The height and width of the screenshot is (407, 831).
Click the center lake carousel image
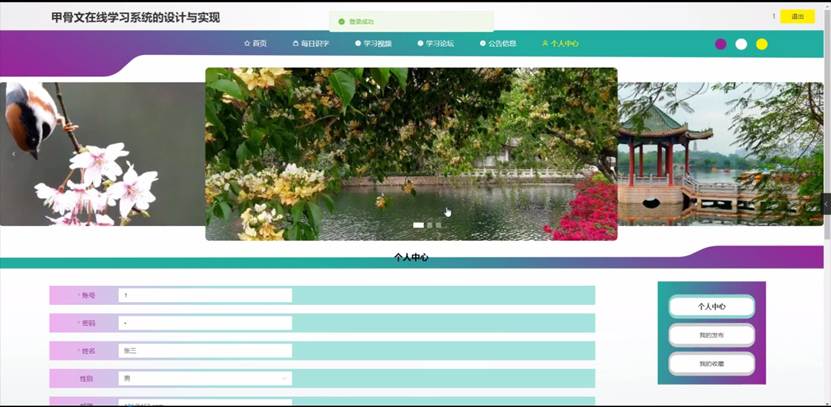point(411,154)
